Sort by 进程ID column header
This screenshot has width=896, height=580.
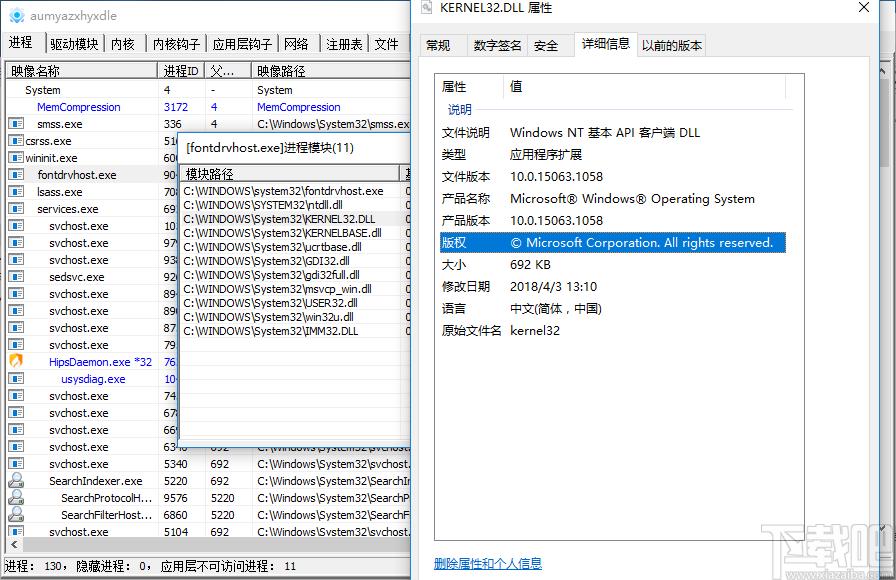point(181,71)
